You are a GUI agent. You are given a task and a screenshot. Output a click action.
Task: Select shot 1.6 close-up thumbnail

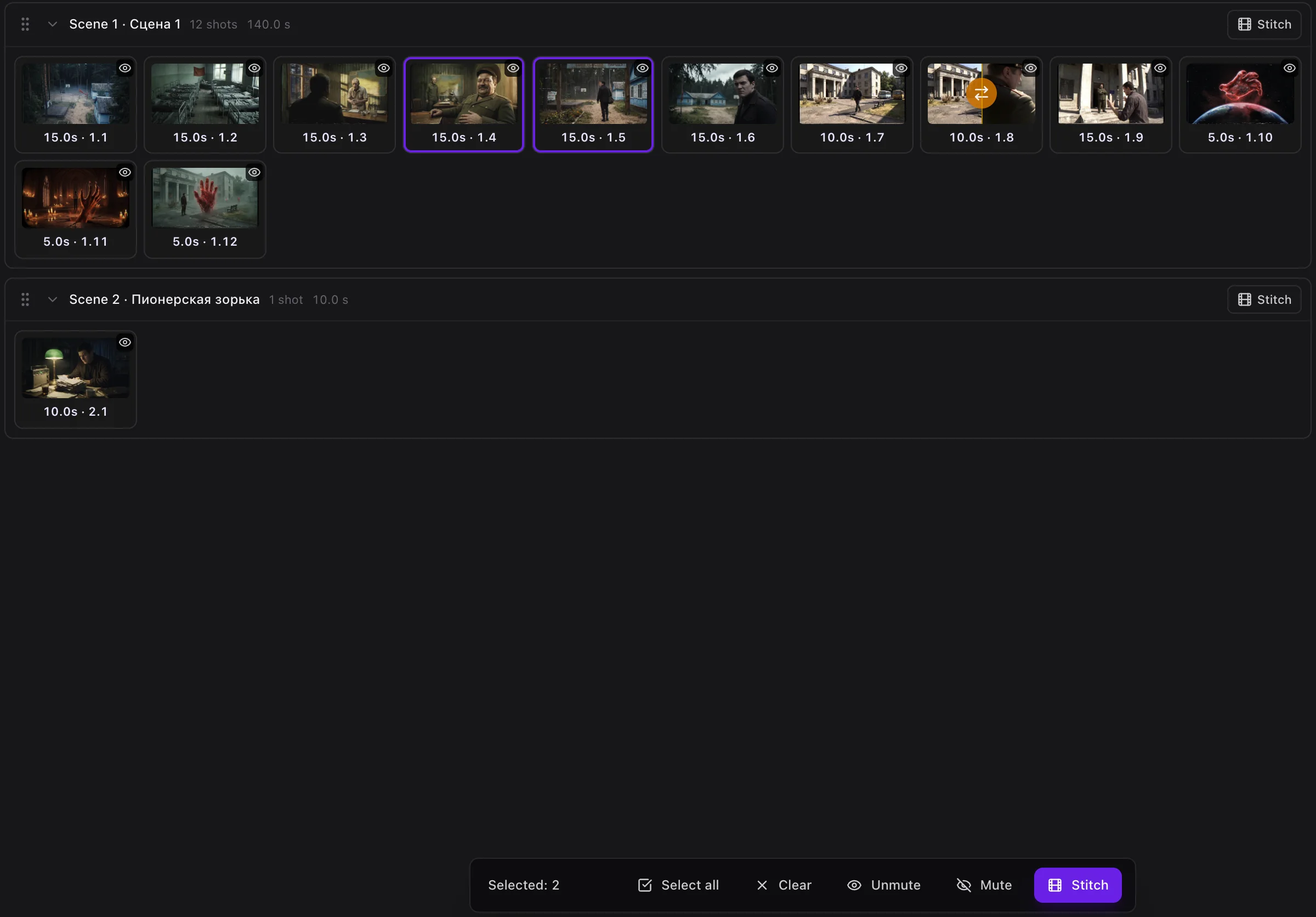tap(723, 93)
